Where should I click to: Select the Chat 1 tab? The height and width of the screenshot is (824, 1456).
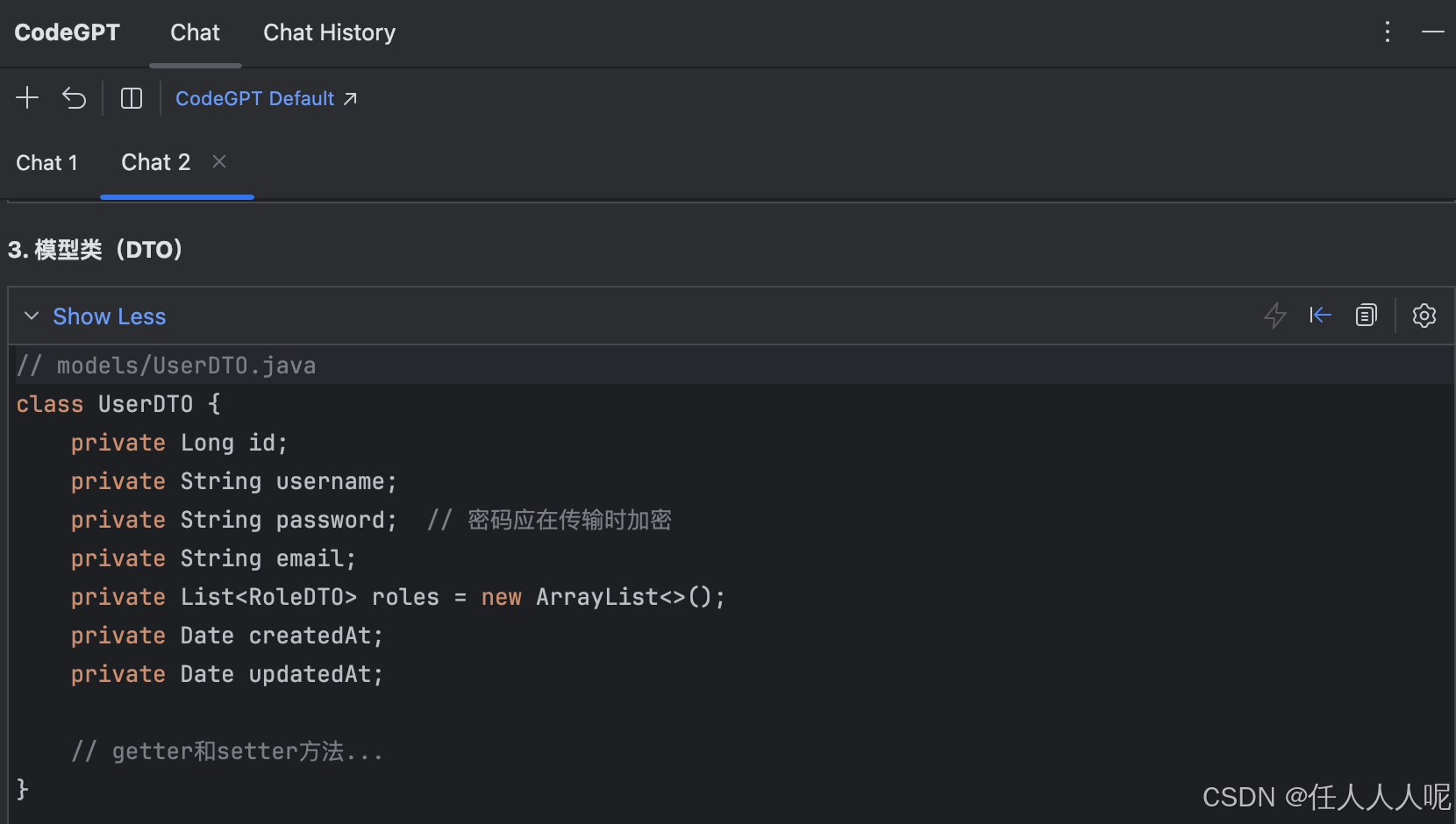(46, 162)
